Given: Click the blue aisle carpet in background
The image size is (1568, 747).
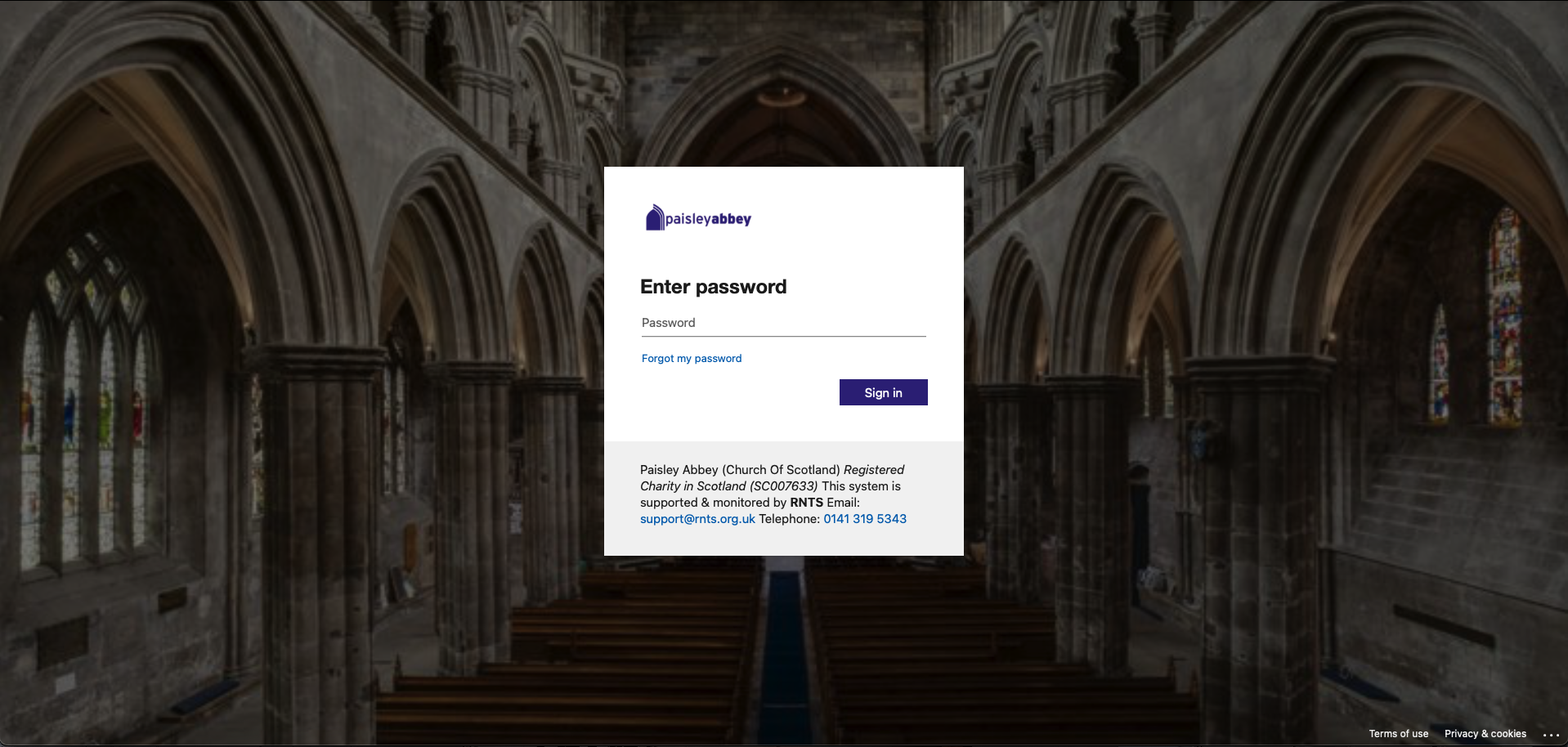Looking at the screenshot, I should tap(784, 654).
